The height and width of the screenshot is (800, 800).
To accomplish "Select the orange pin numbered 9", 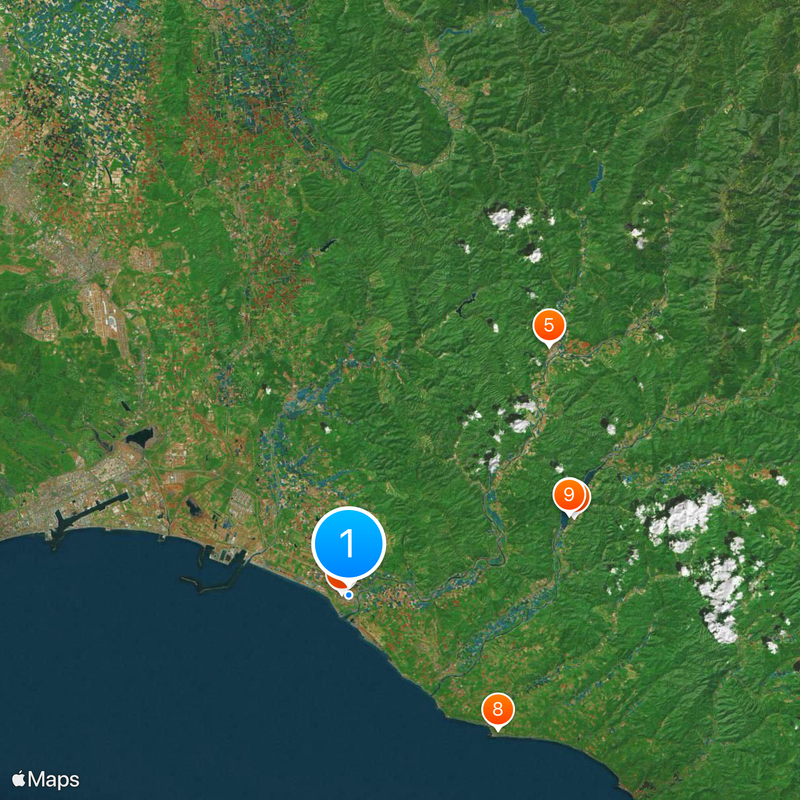I will click(x=569, y=494).
